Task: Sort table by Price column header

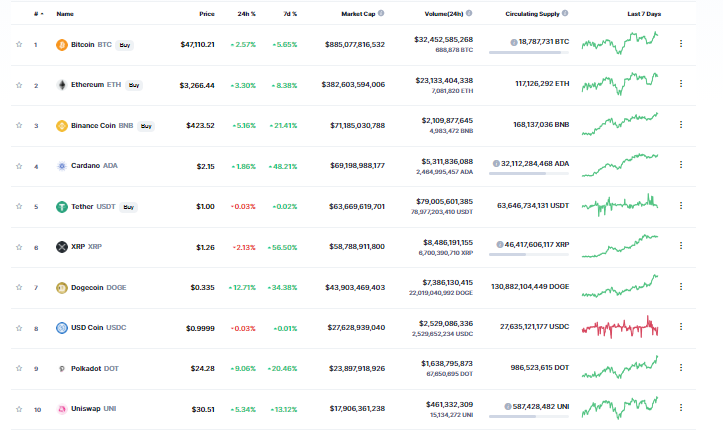Action: coord(207,14)
